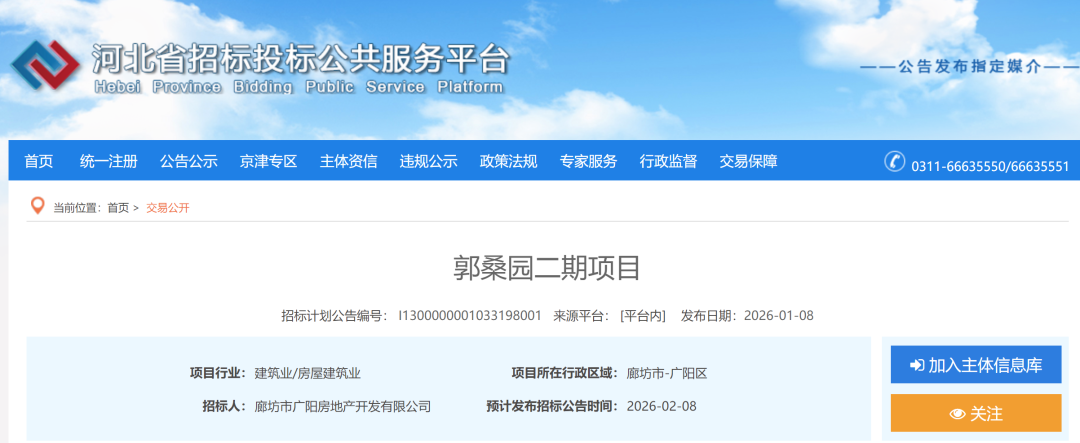The width and height of the screenshot is (1080, 443).
Task: Click the eye icon on 关注 button
Action: coord(957,414)
